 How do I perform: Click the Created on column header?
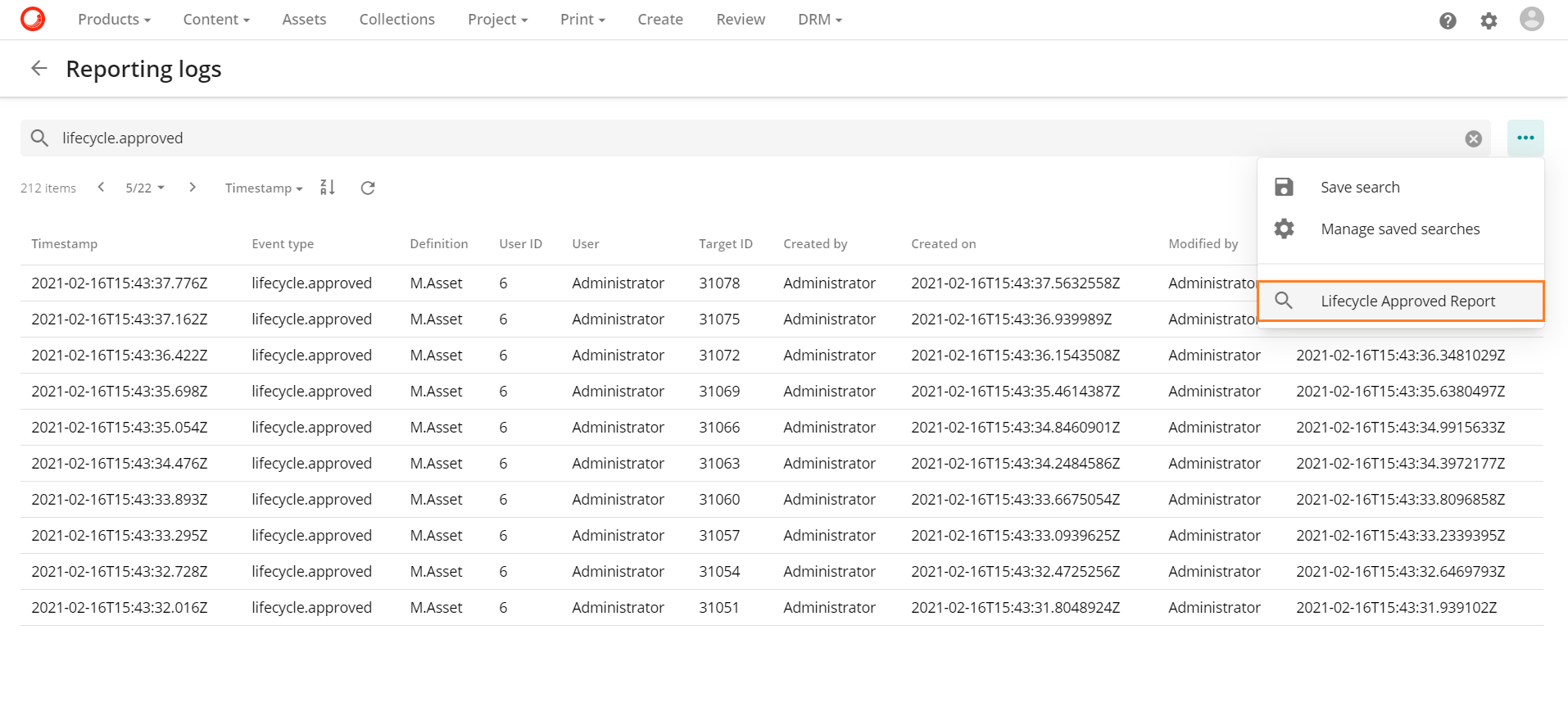tap(943, 243)
